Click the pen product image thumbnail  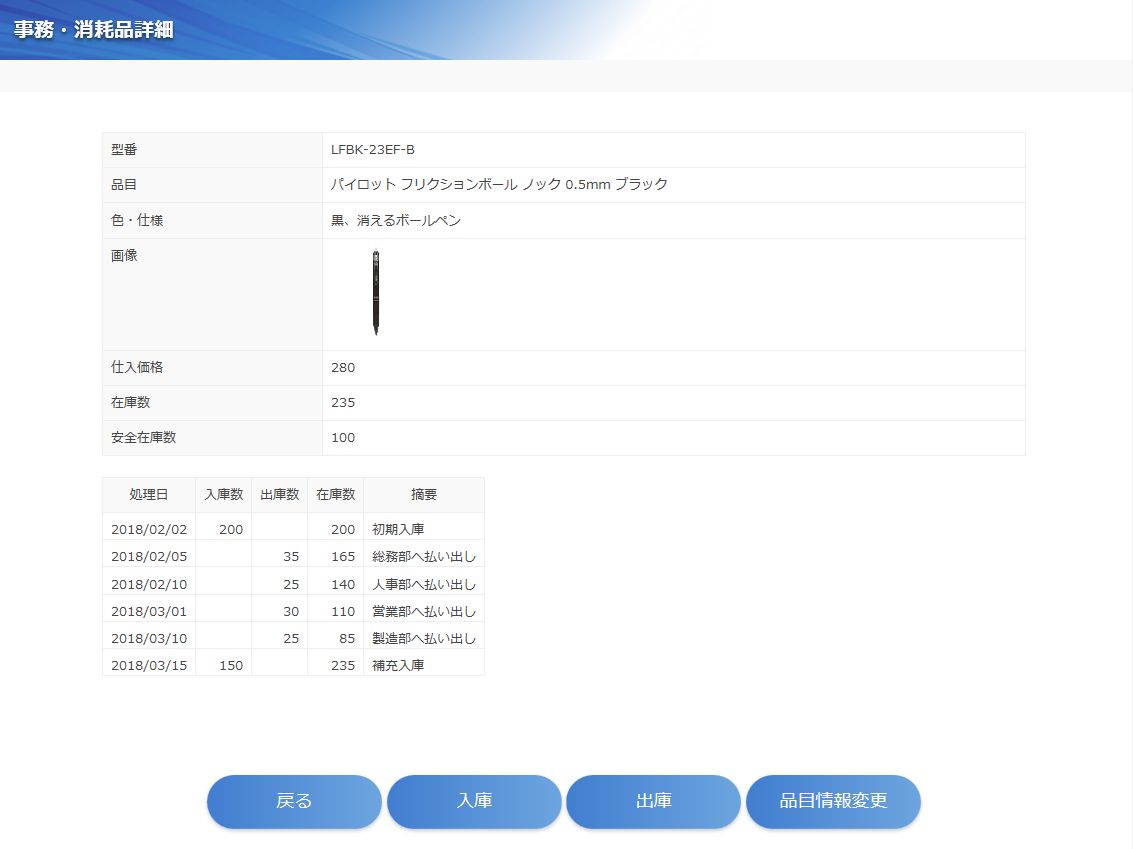(x=376, y=292)
